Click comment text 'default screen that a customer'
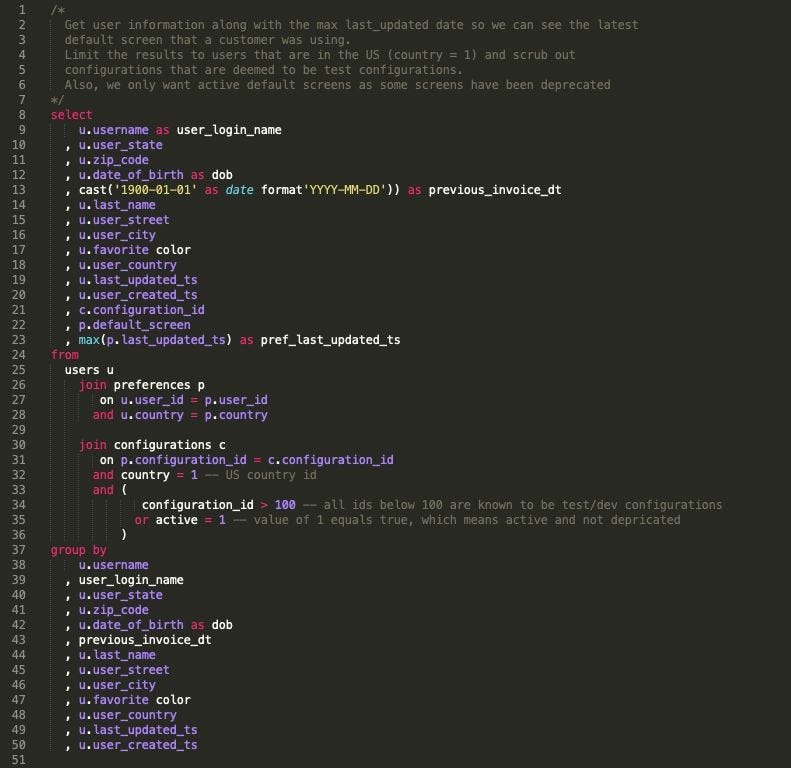 [x=166, y=40]
